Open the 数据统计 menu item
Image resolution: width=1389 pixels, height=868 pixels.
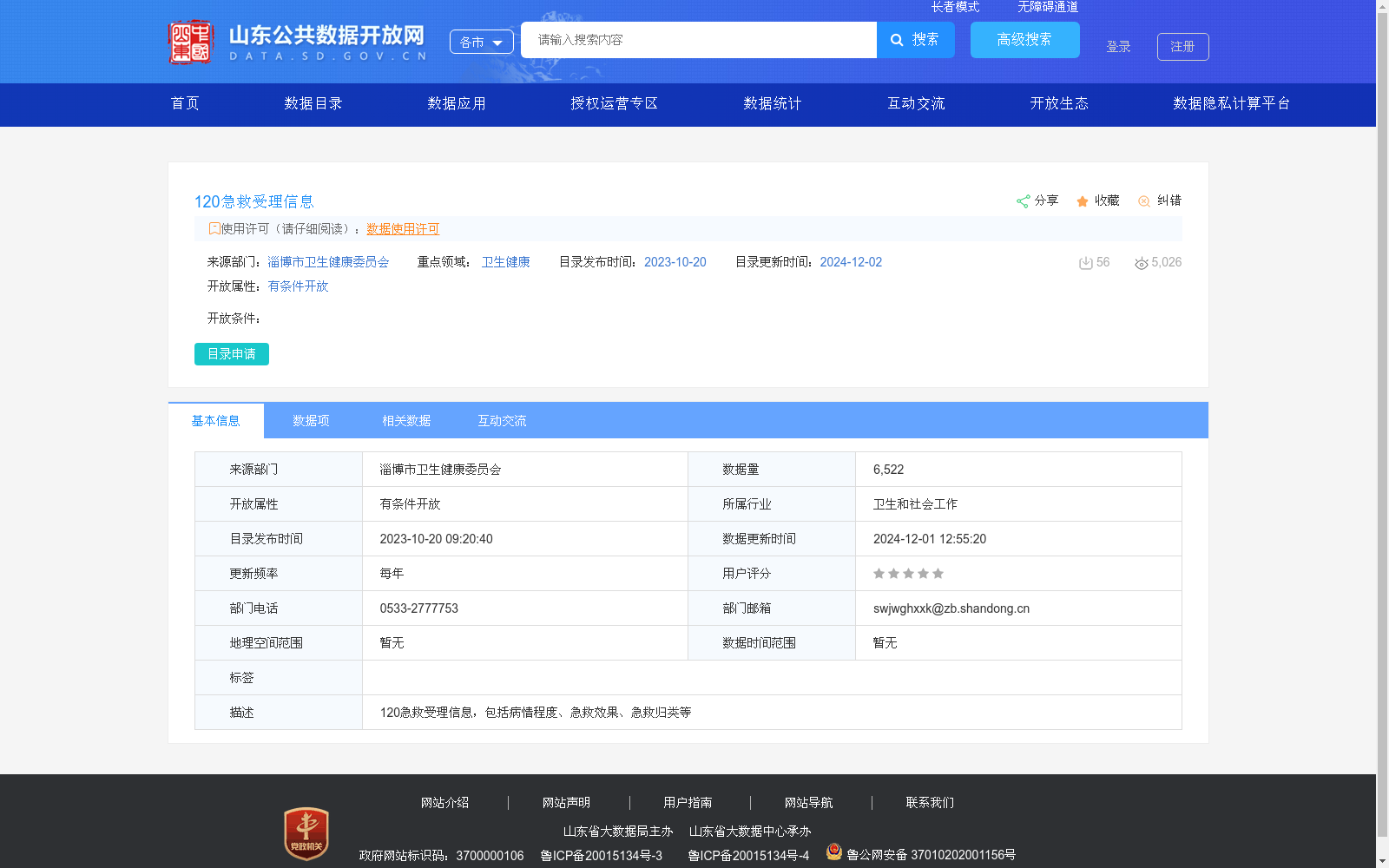coord(773,103)
